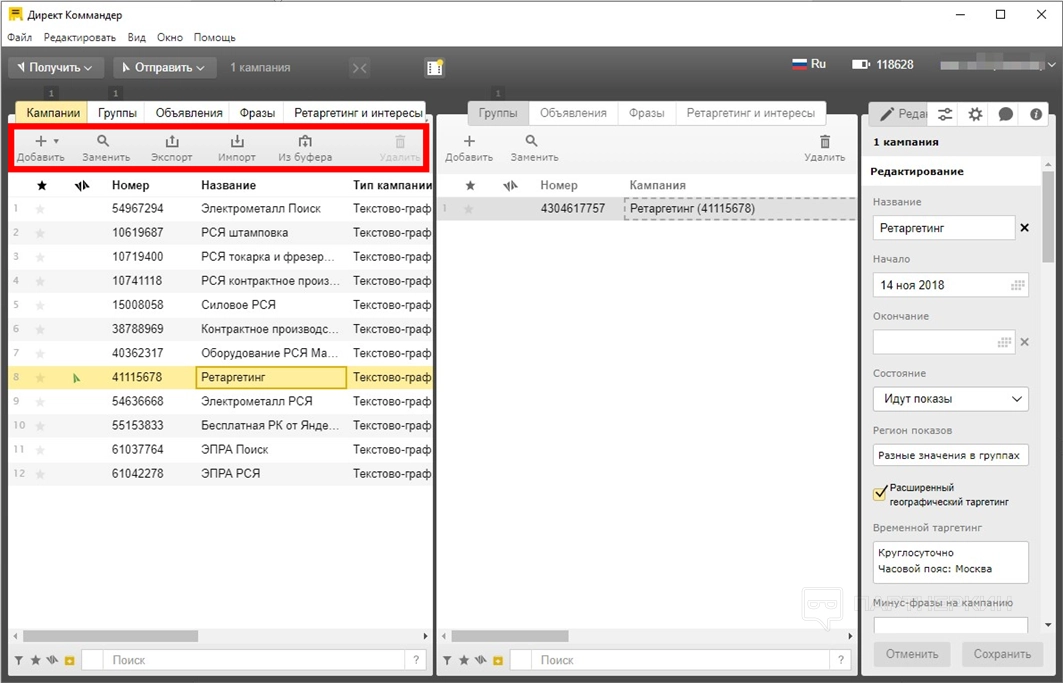Switch to the Объявления tab in the left pane
Screen dimensions: 1063x683
point(189,113)
